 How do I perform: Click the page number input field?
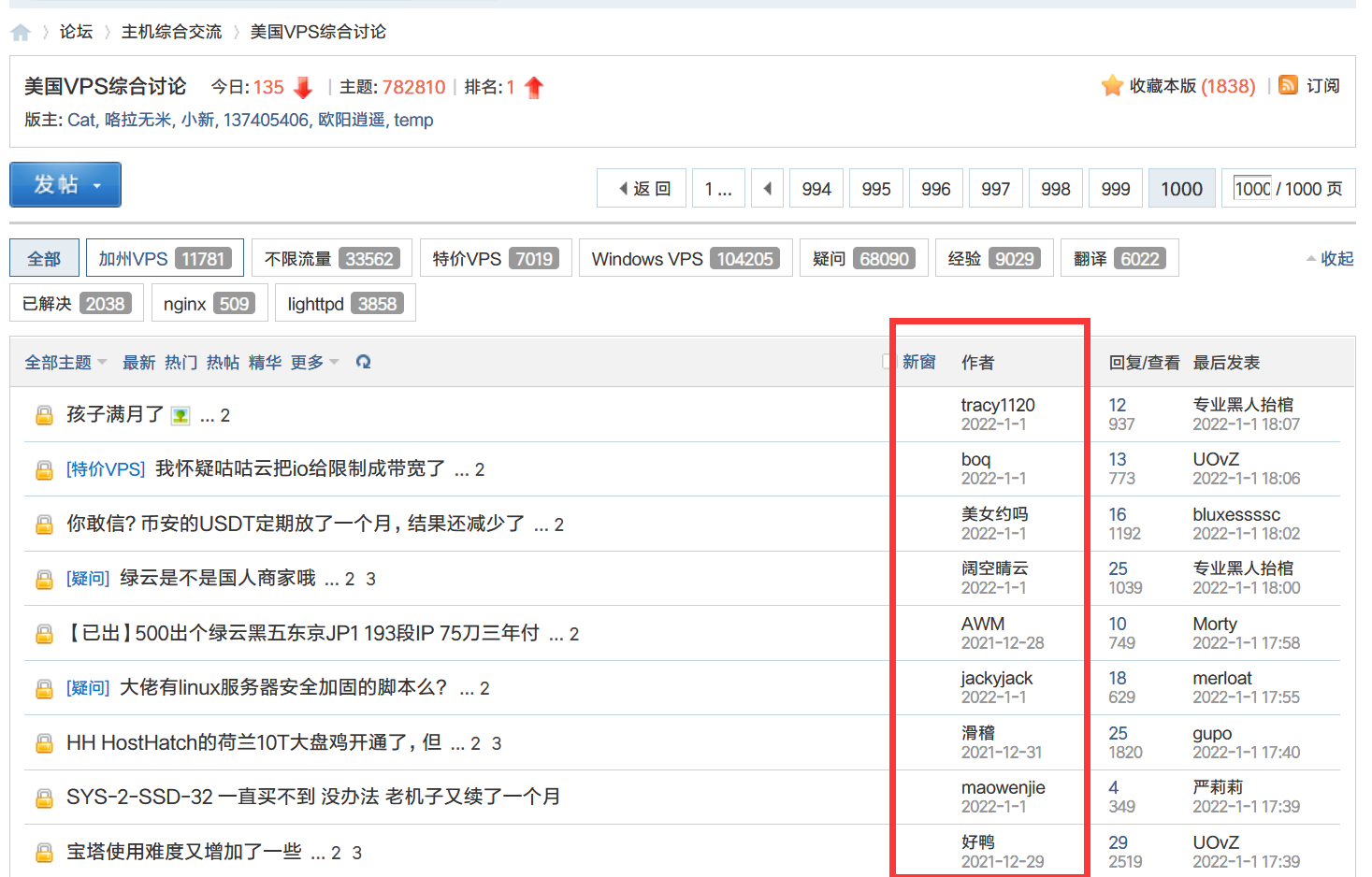1252,188
